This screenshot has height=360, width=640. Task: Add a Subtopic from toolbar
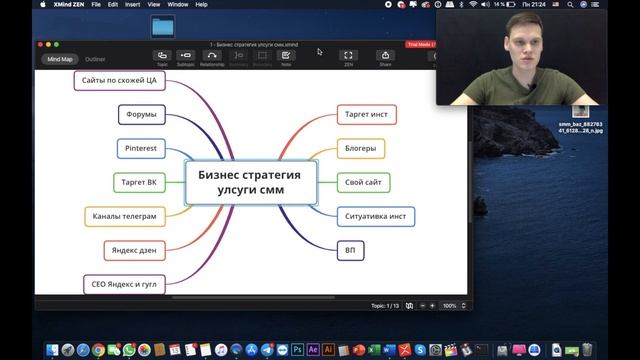186,56
